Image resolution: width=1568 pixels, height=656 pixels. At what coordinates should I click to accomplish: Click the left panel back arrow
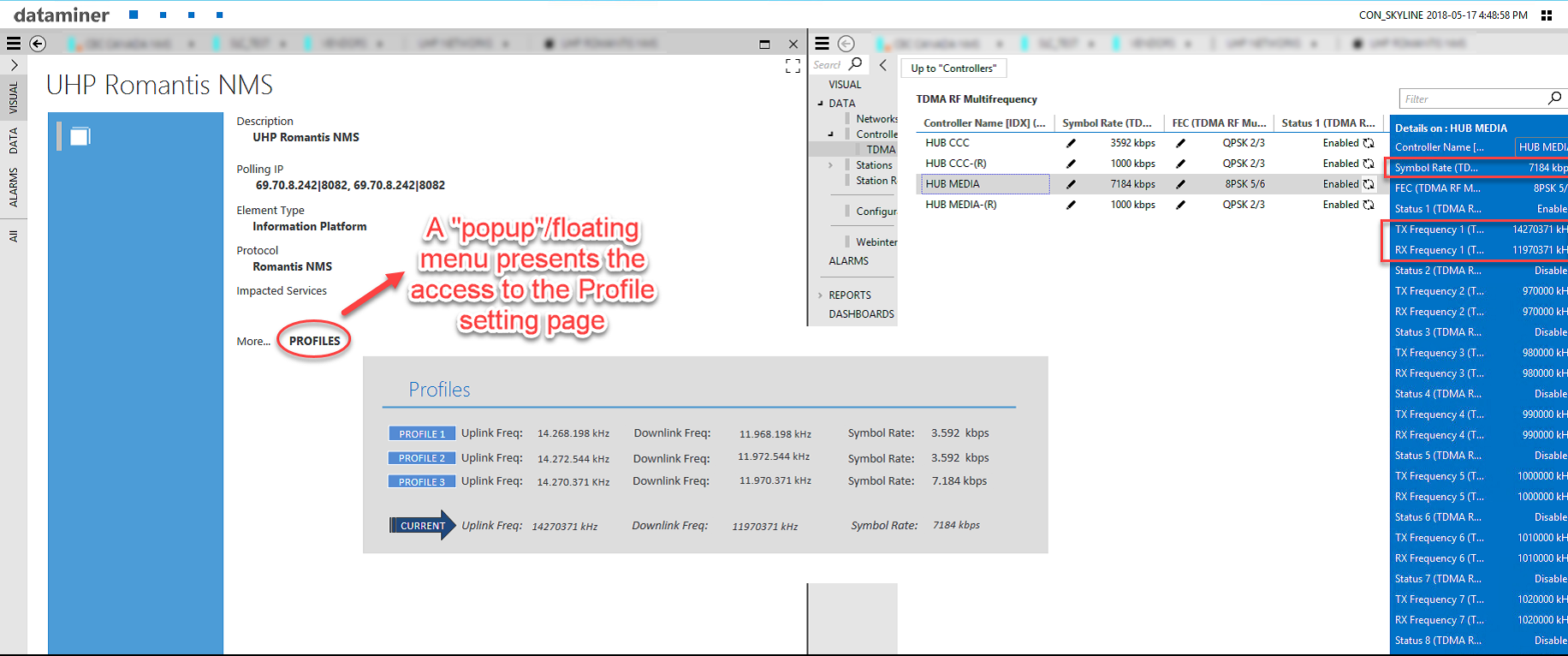(x=38, y=44)
